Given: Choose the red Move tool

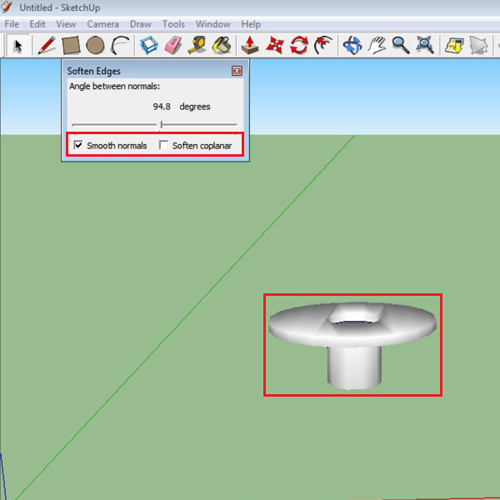Looking at the screenshot, I should pyautogui.click(x=275, y=45).
